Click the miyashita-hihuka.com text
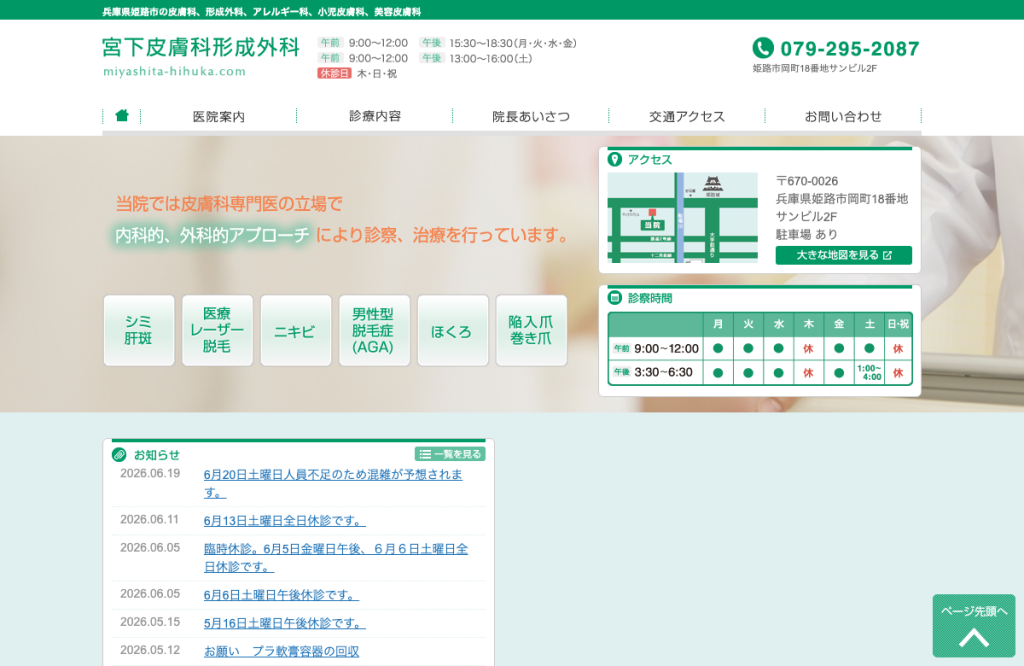1024x666 pixels. click(x=174, y=71)
